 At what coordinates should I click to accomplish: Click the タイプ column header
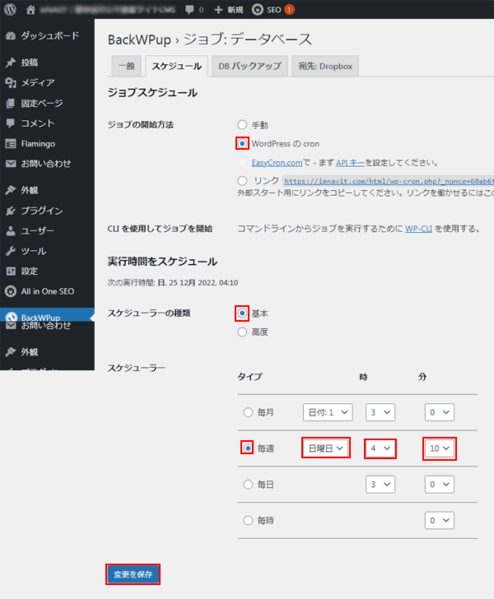(x=250, y=377)
